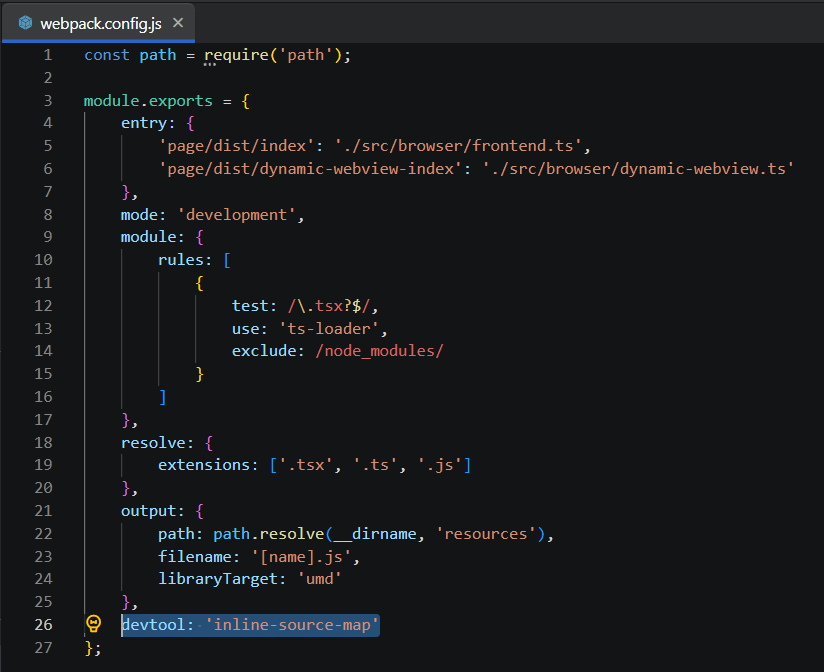This screenshot has width=824, height=672.
Task: Click the '[name].js' filename string
Action: coord(302,557)
